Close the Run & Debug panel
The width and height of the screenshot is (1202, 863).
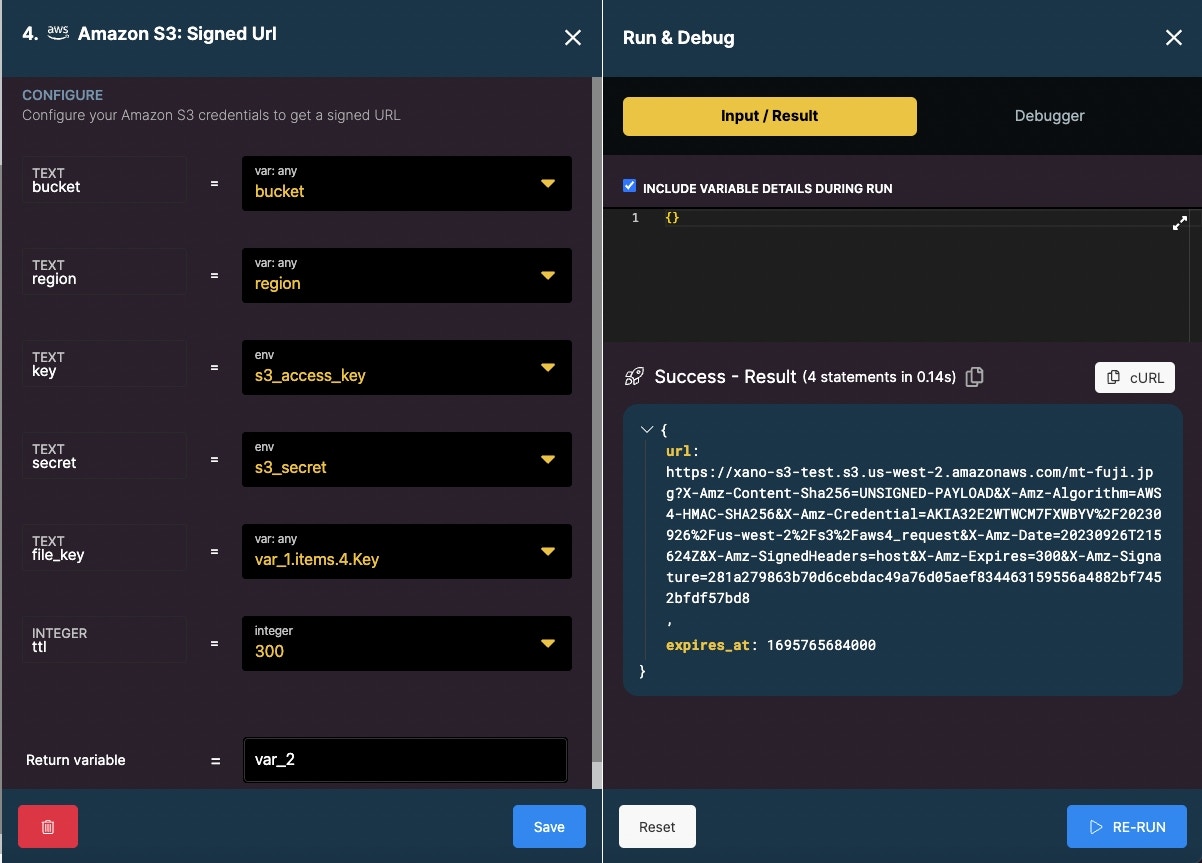click(1174, 38)
